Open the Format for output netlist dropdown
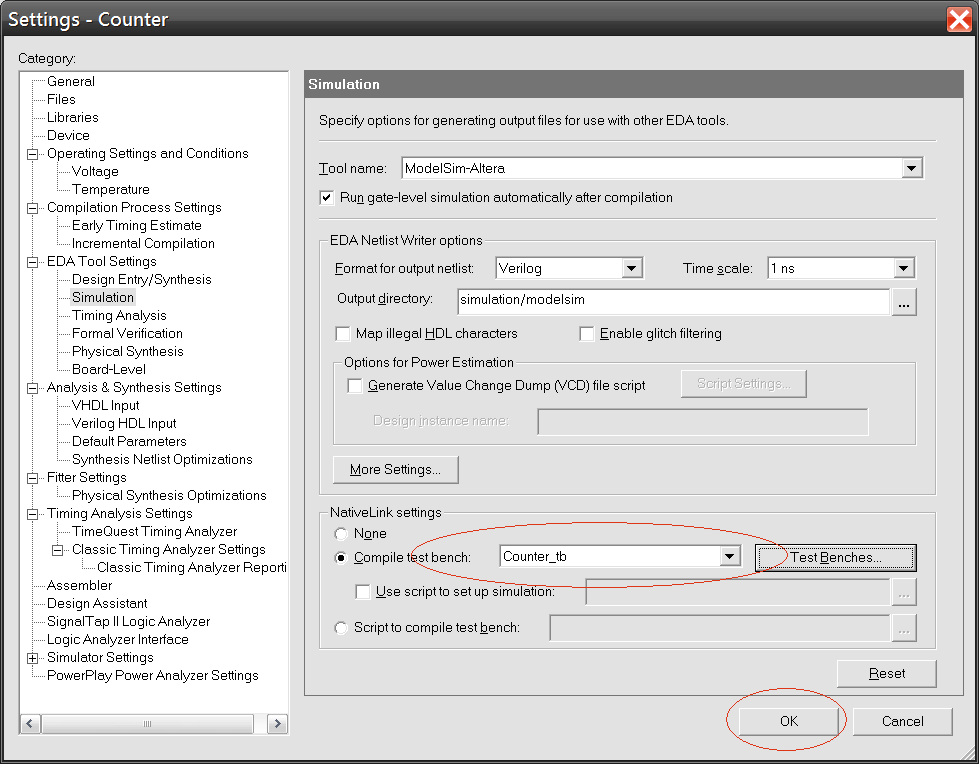The width and height of the screenshot is (979, 764). tap(632, 268)
